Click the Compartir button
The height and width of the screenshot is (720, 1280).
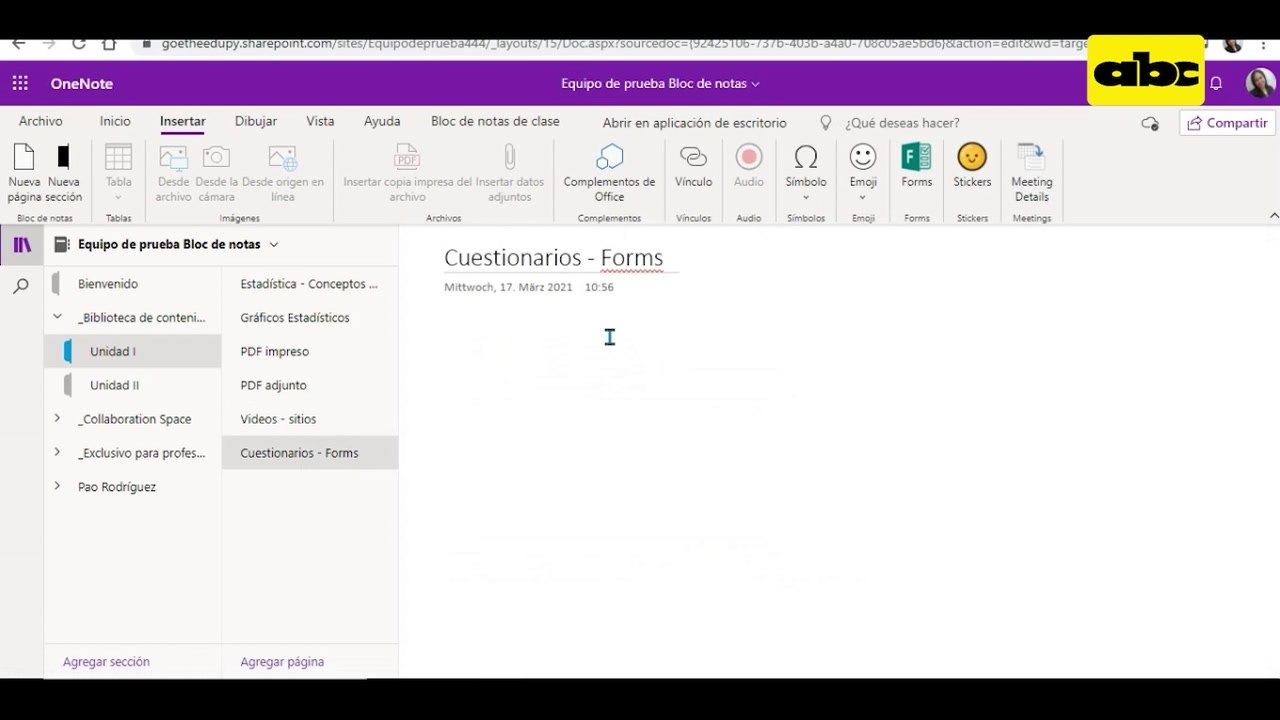(1227, 123)
